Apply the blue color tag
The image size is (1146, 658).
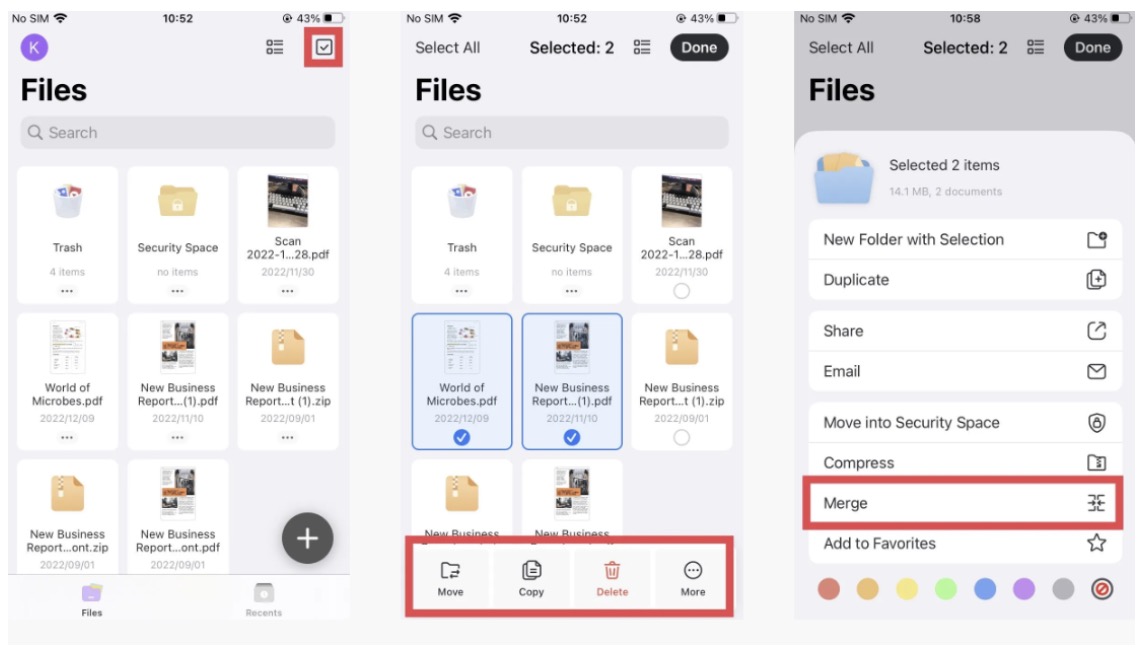tap(985, 589)
